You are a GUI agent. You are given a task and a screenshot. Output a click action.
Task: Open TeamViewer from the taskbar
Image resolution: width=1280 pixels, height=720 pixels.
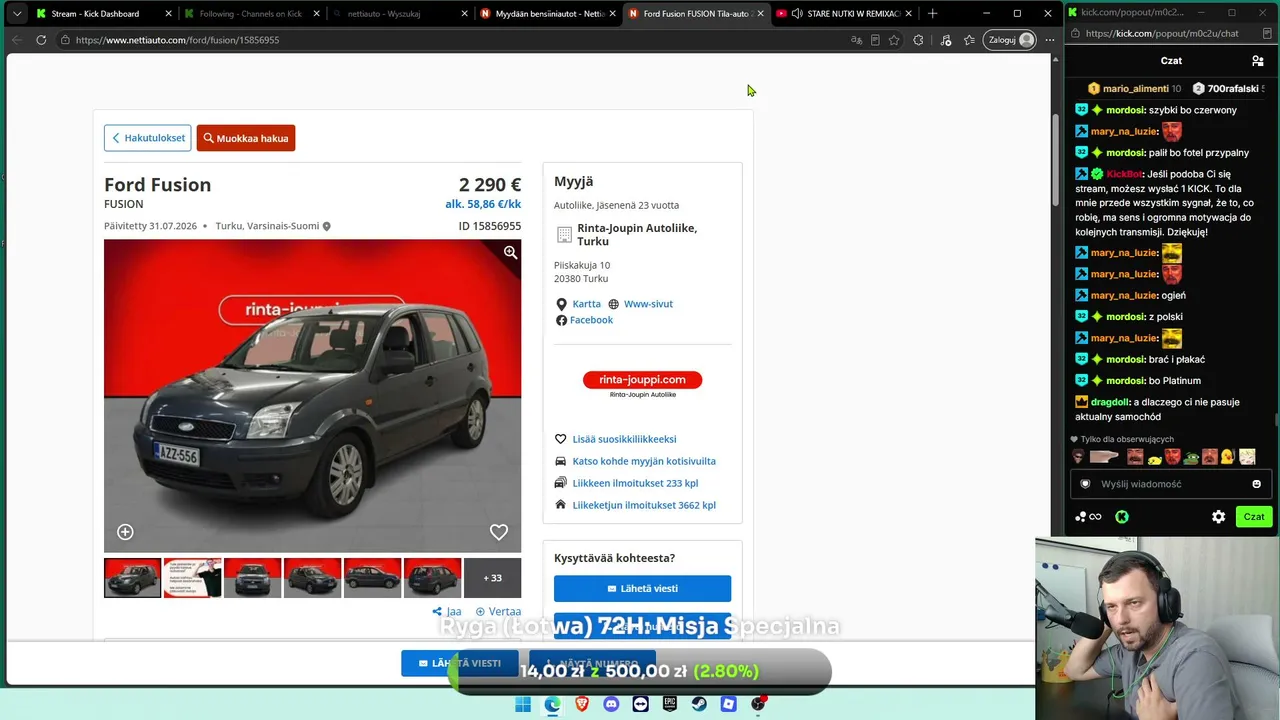tap(641, 704)
